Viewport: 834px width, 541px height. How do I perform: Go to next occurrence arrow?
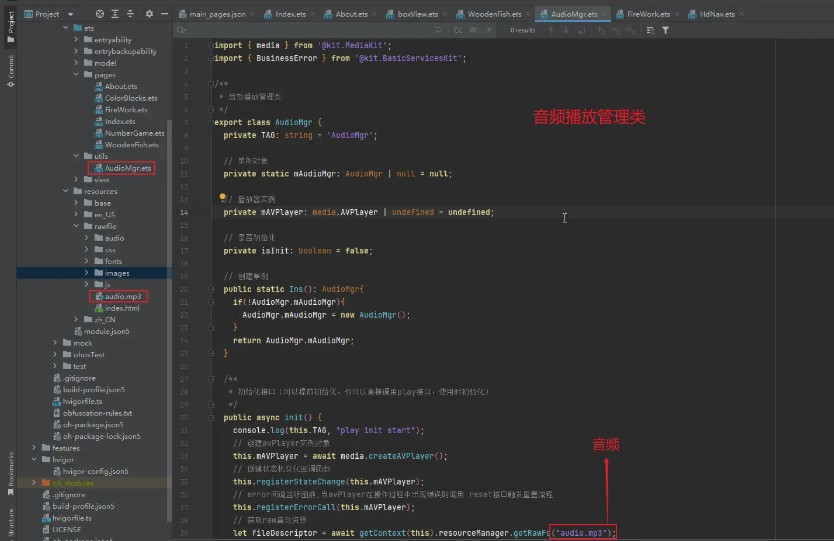566,30
